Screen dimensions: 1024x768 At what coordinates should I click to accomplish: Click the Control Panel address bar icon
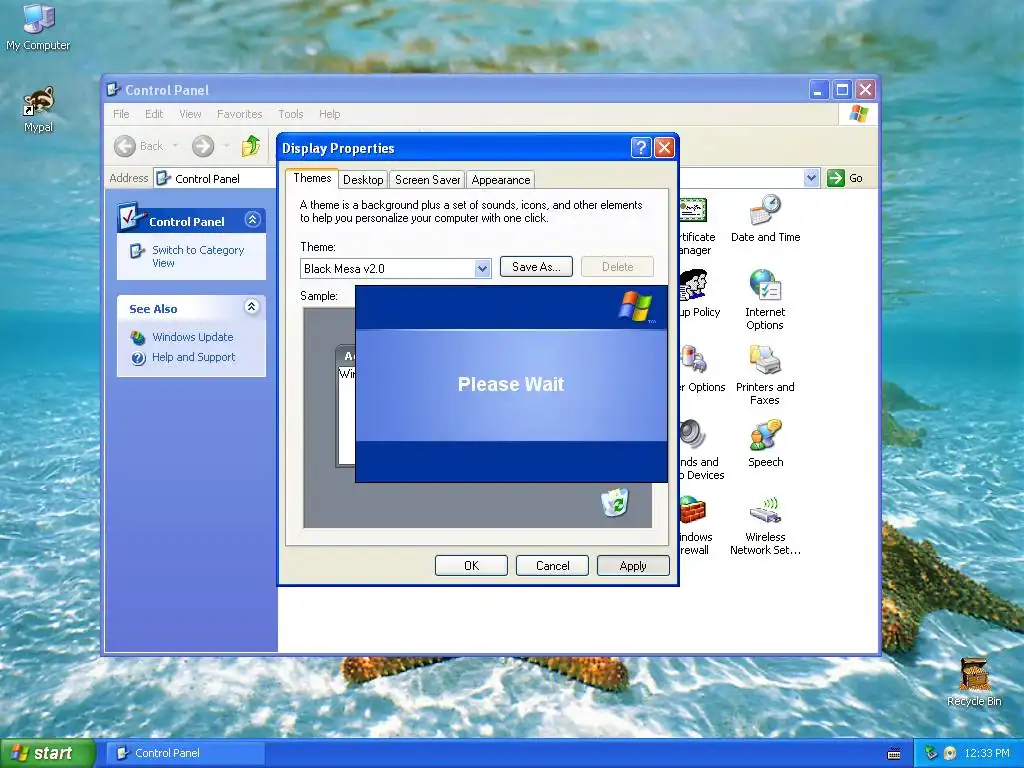coord(163,178)
